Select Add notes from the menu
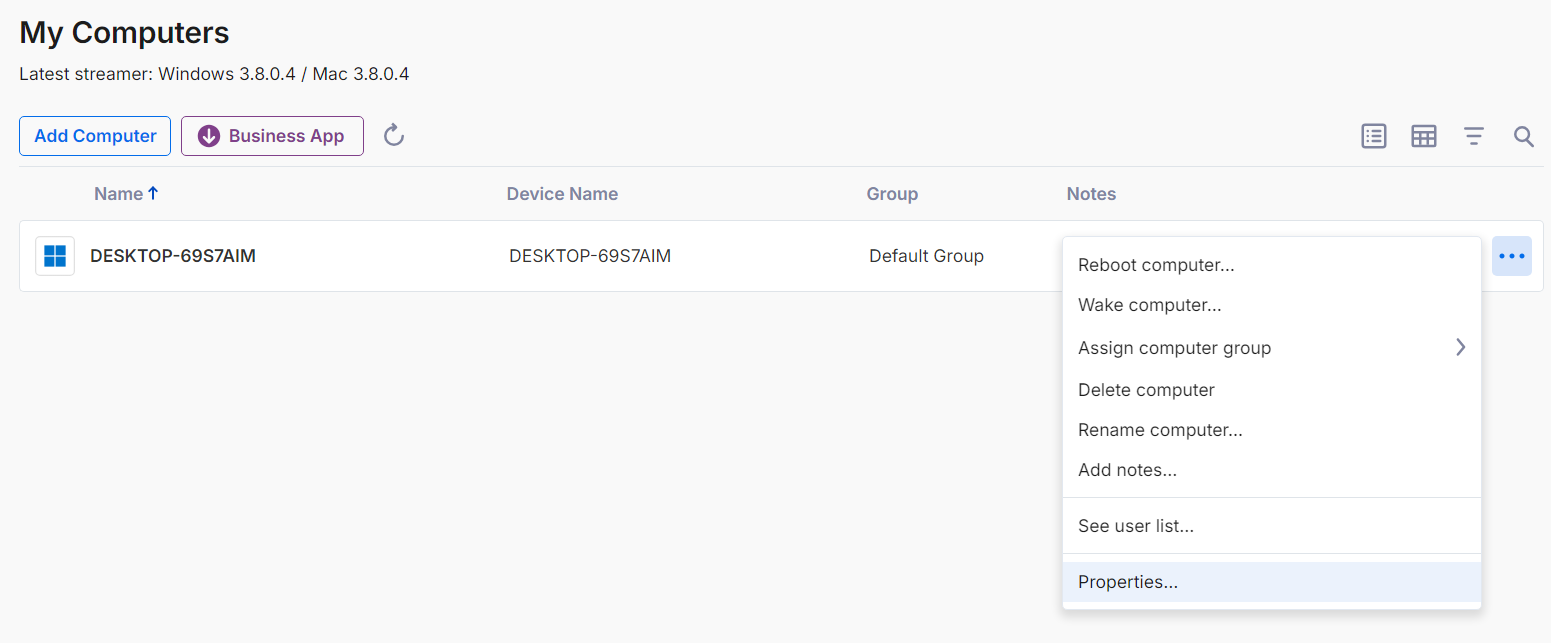Viewport: 1551px width, 643px height. click(x=1127, y=469)
